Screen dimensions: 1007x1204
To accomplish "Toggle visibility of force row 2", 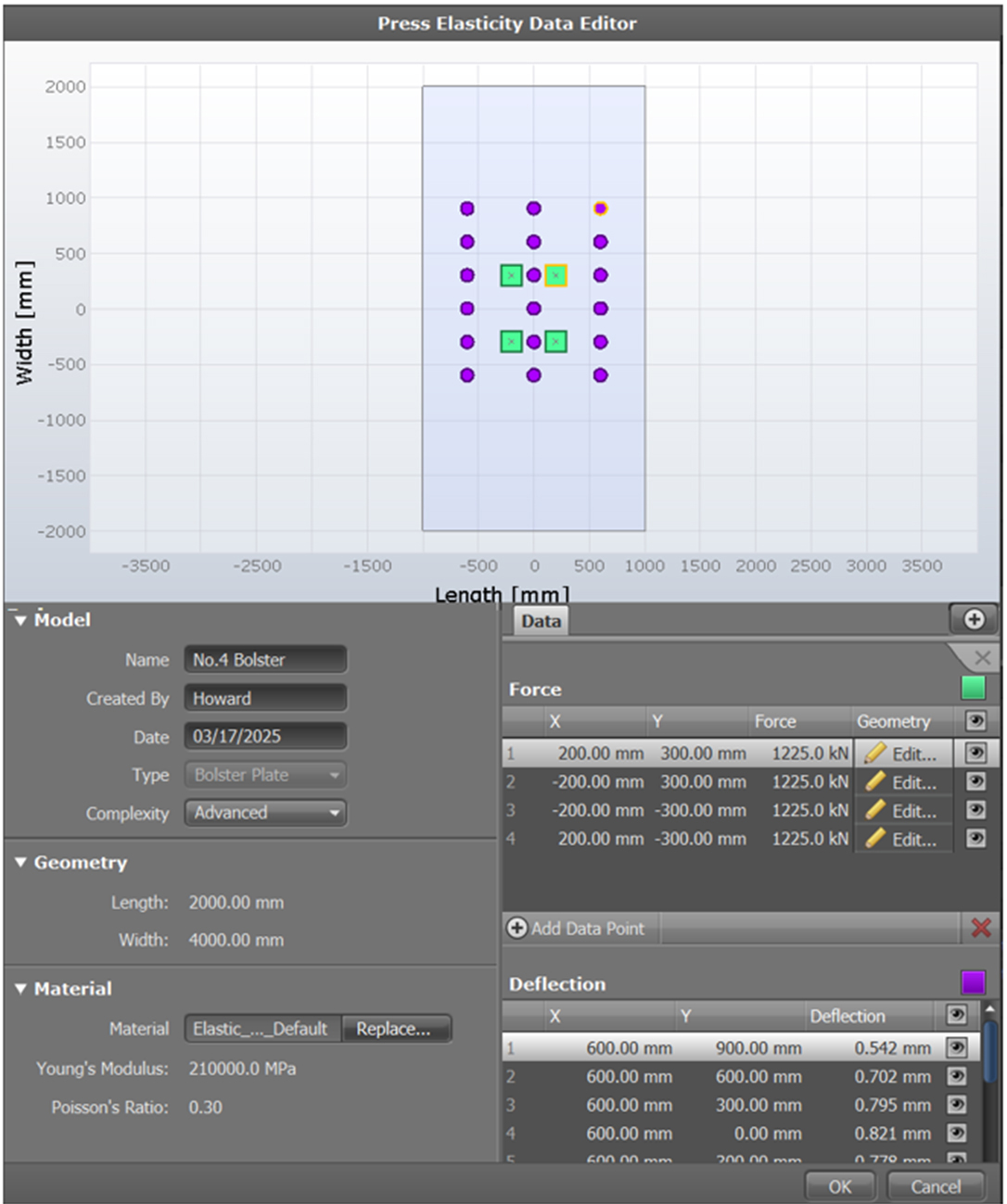I will (x=975, y=782).
